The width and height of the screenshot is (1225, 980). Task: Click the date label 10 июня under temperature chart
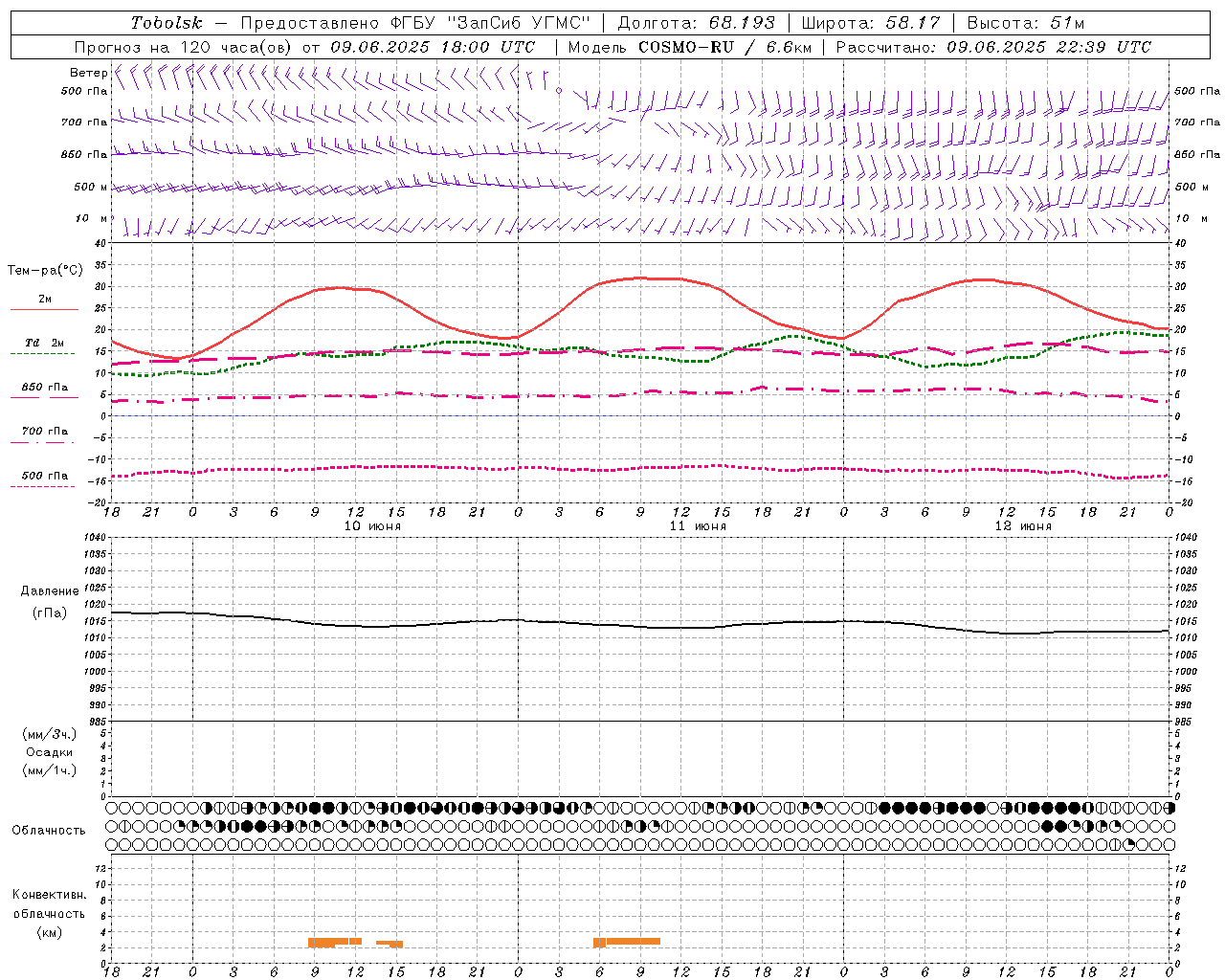pos(372,526)
